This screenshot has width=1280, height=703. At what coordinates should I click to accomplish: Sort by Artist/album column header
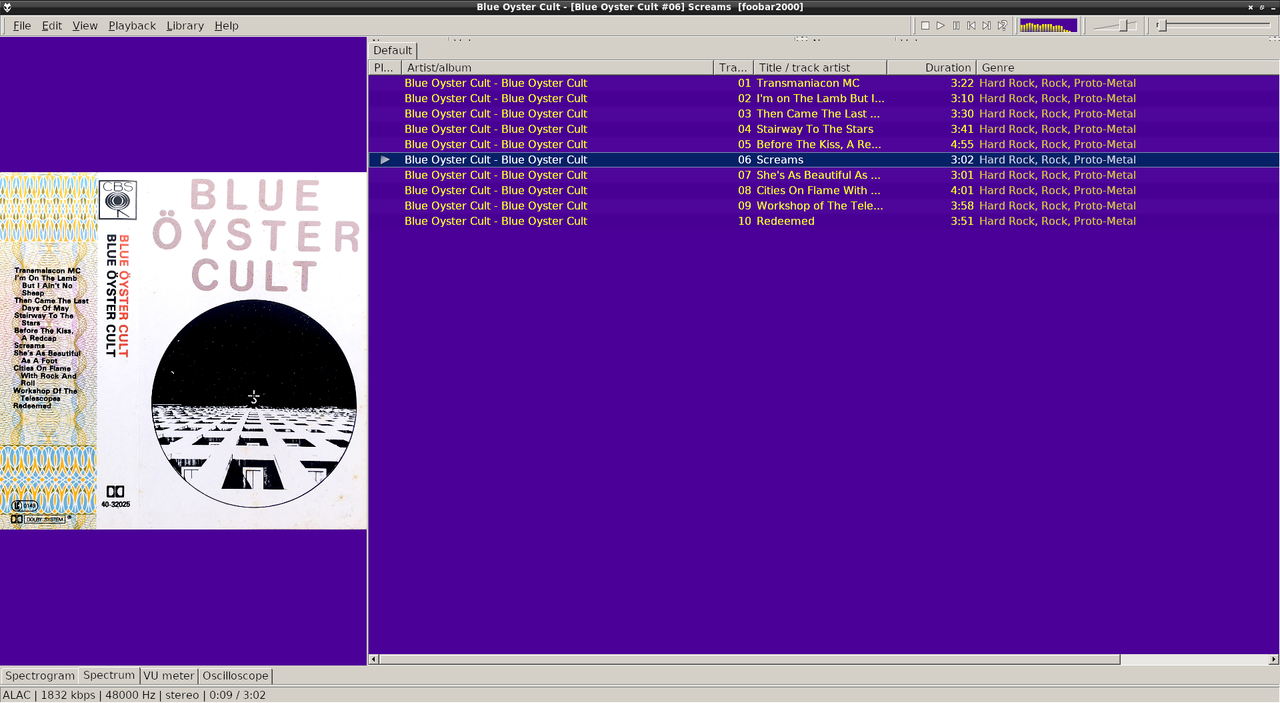[x=558, y=68]
